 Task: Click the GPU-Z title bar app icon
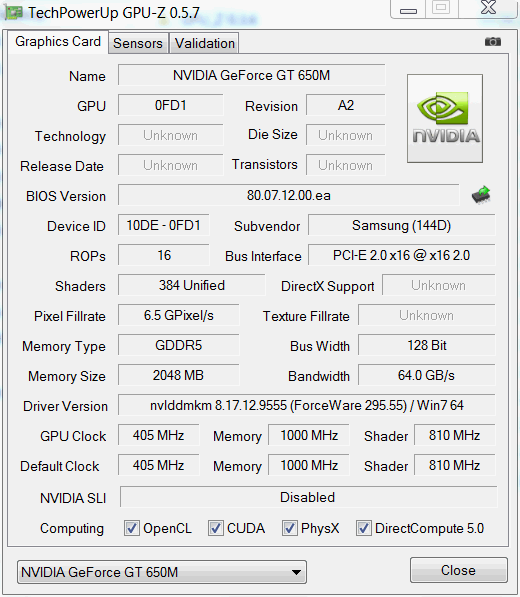[13, 13]
